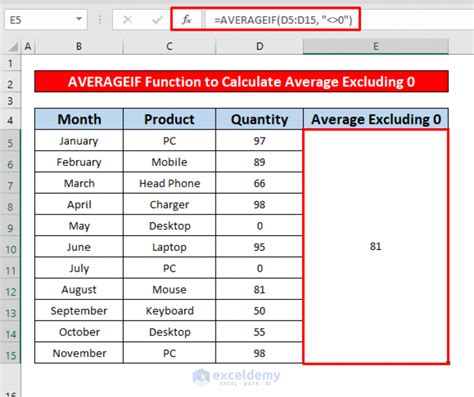474x397 pixels.
Task: Click the April cell
Action: (x=79, y=204)
